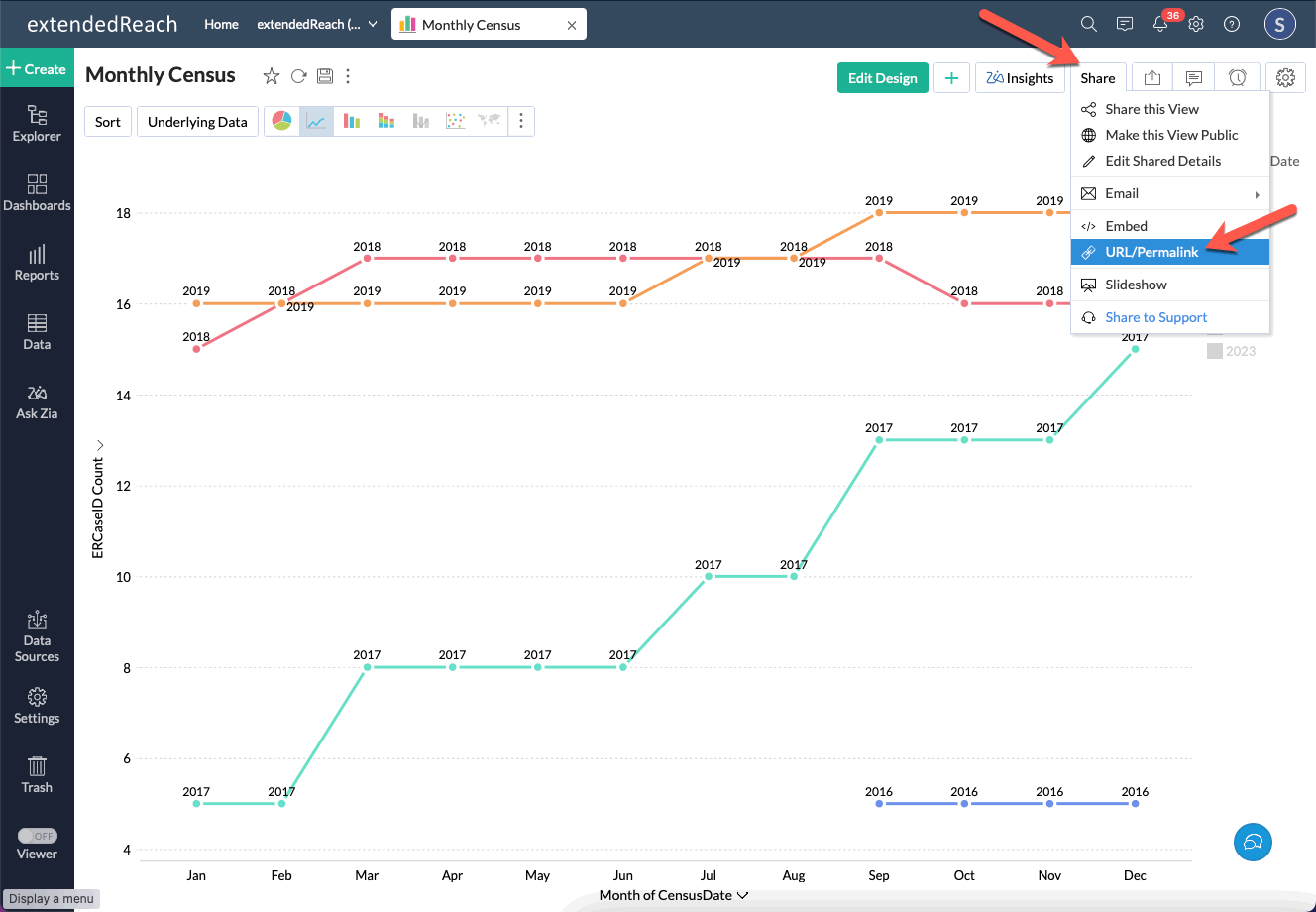The height and width of the screenshot is (912, 1316).
Task: Close the Monthly Census tab
Action: (x=572, y=25)
